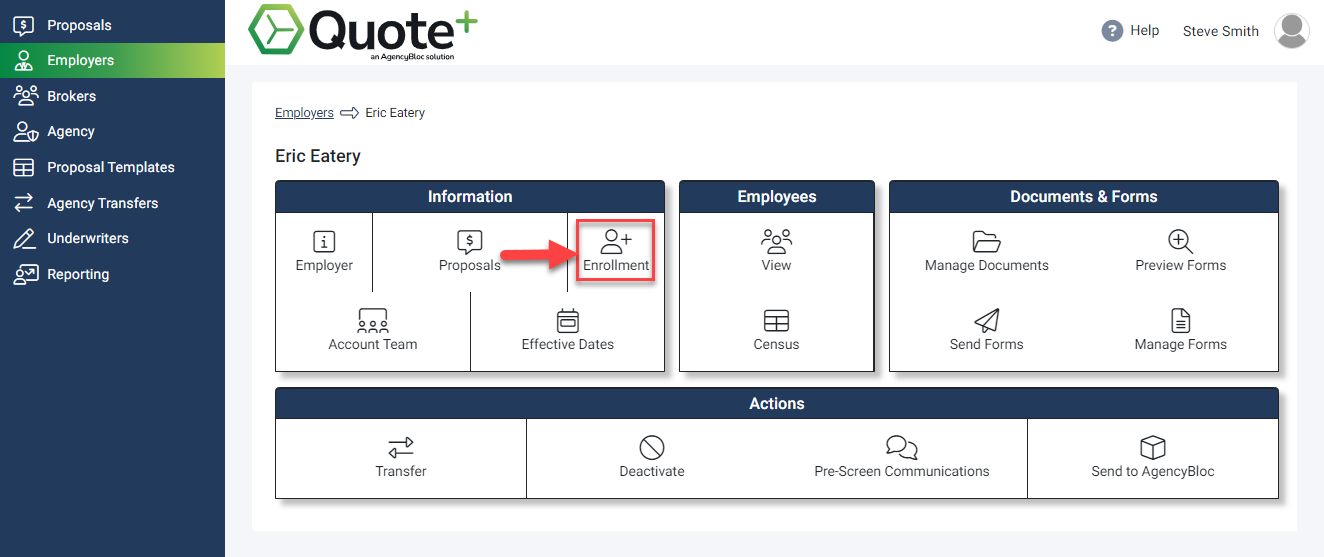Open Account Team icon
The height and width of the screenshot is (557, 1324).
coord(373,320)
